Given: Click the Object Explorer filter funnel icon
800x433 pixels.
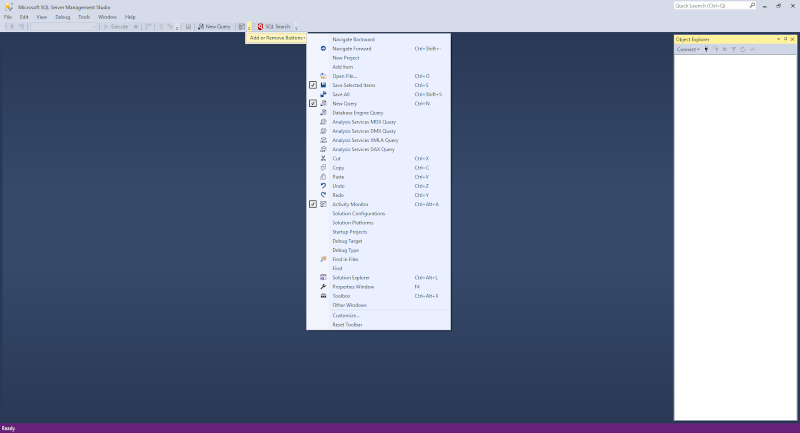Looking at the screenshot, I should coord(734,49).
